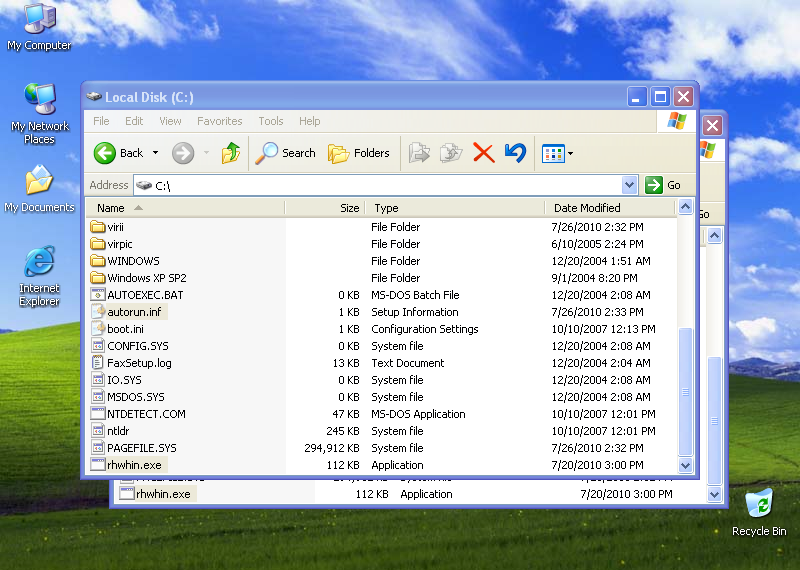Select the WINDOWS folder icon
The image size is (800, 570).
click(97, 261)
